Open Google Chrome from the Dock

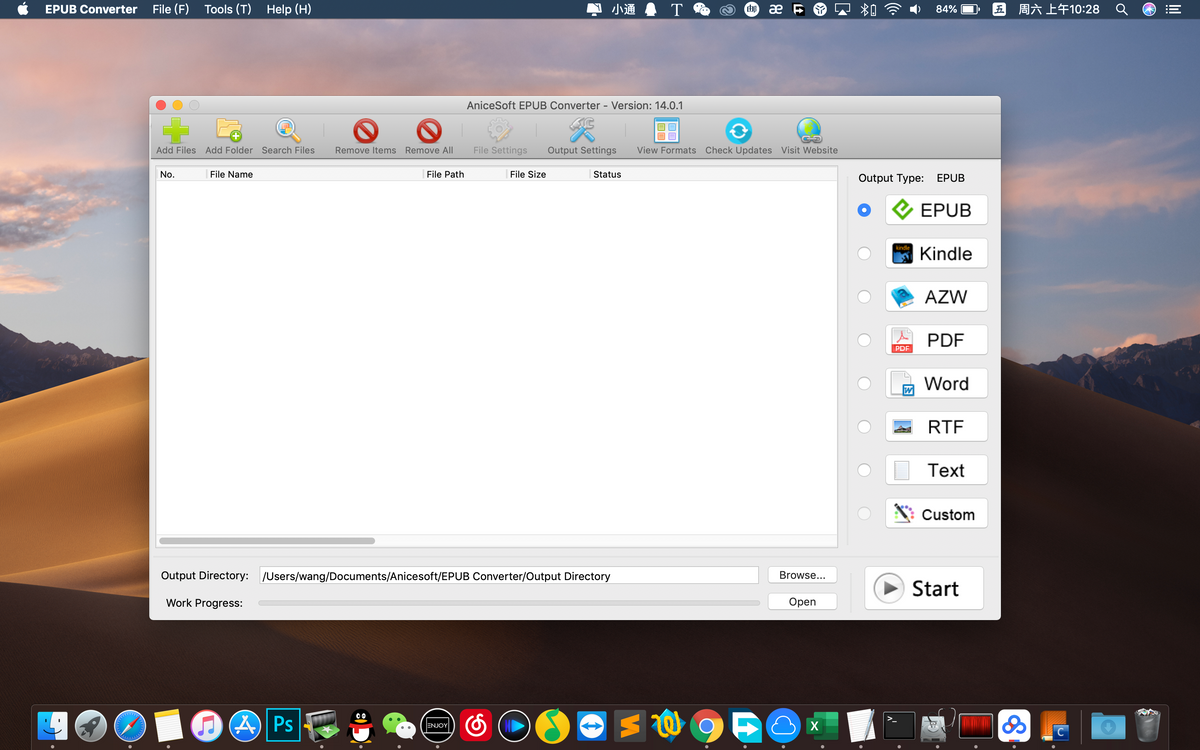706,725
